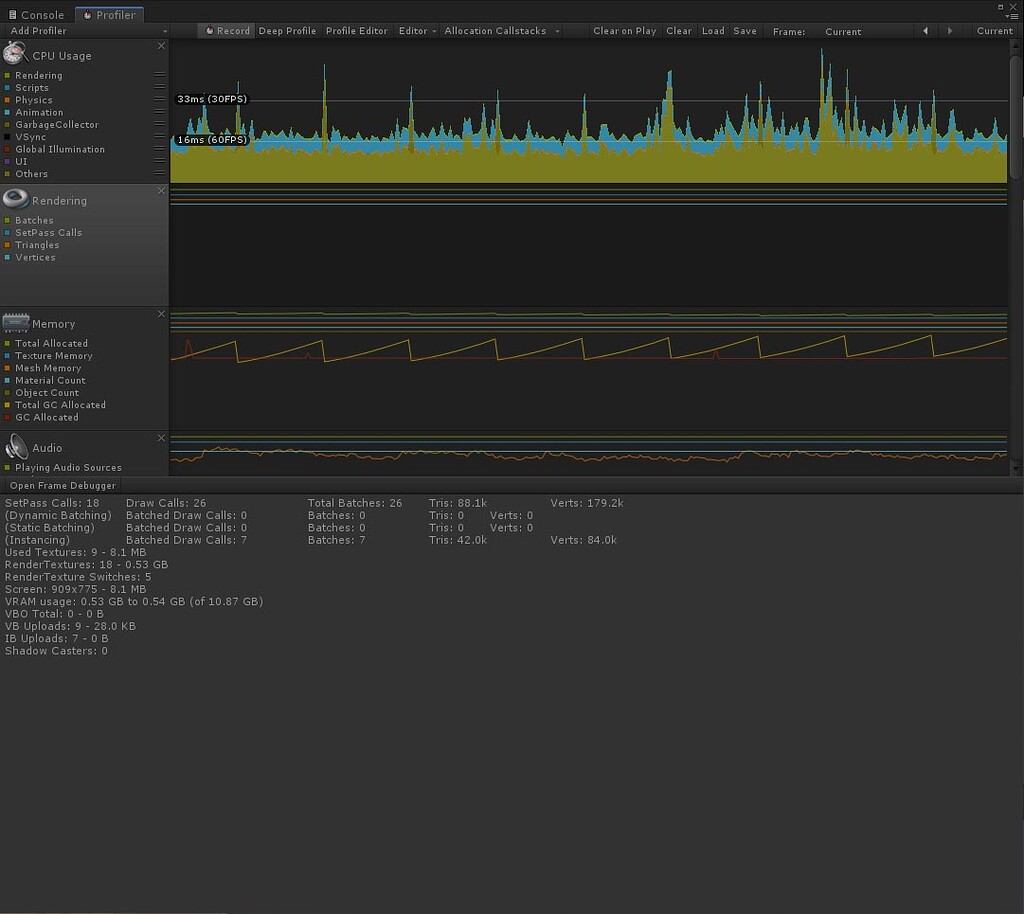Select the Profiler tab
The height and width of the screenshot is (914, 1024).
pyautogui.click(x=110, y=14)
